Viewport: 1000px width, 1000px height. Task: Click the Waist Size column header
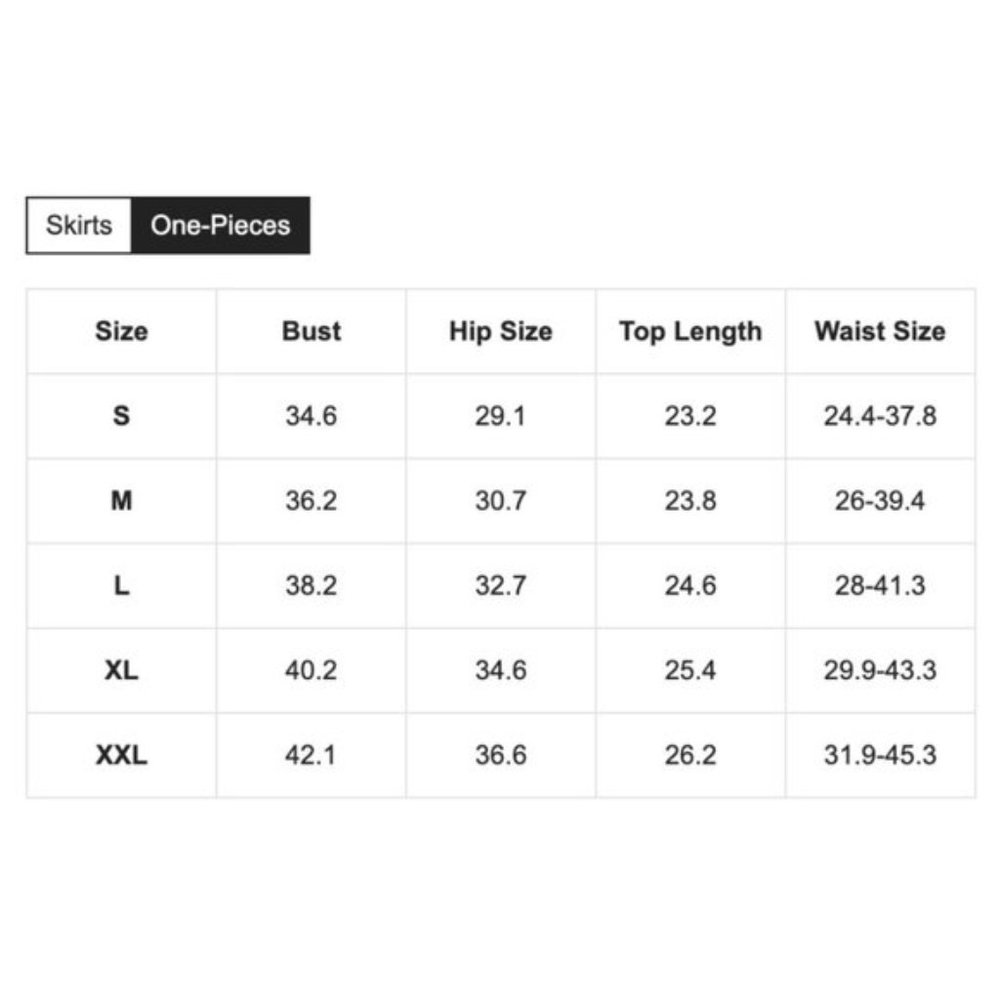tap(880, 331)
